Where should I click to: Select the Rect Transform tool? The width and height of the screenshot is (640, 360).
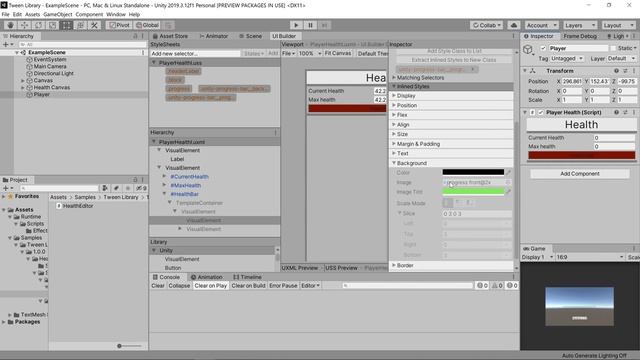click(x=66, y=25)
